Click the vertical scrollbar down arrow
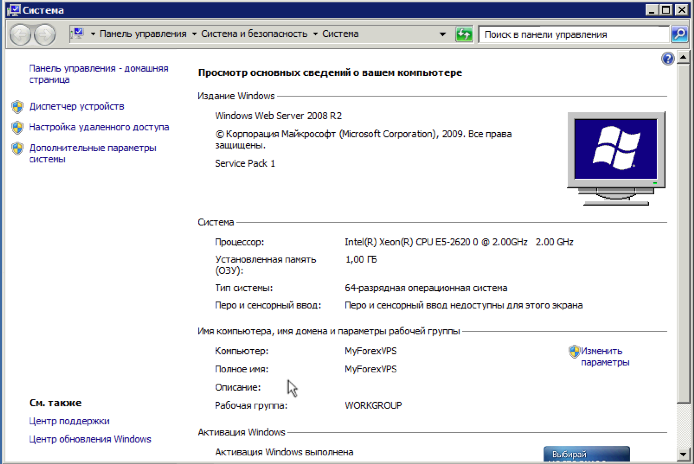694x464 pixels. pyautogui.click(x=685, y=456)
